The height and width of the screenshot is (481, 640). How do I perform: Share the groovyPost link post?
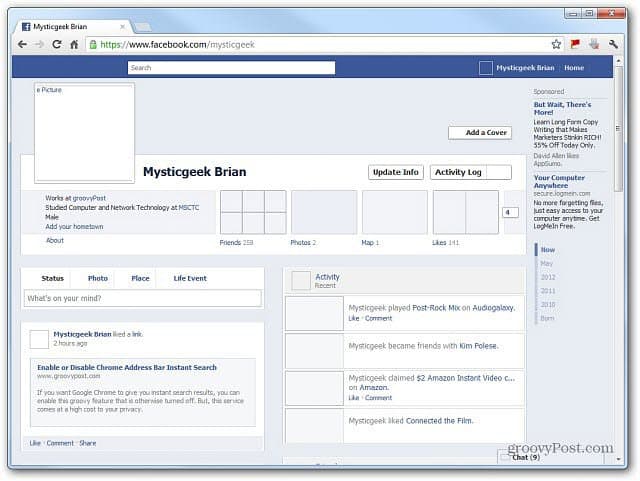coord(88,443)
